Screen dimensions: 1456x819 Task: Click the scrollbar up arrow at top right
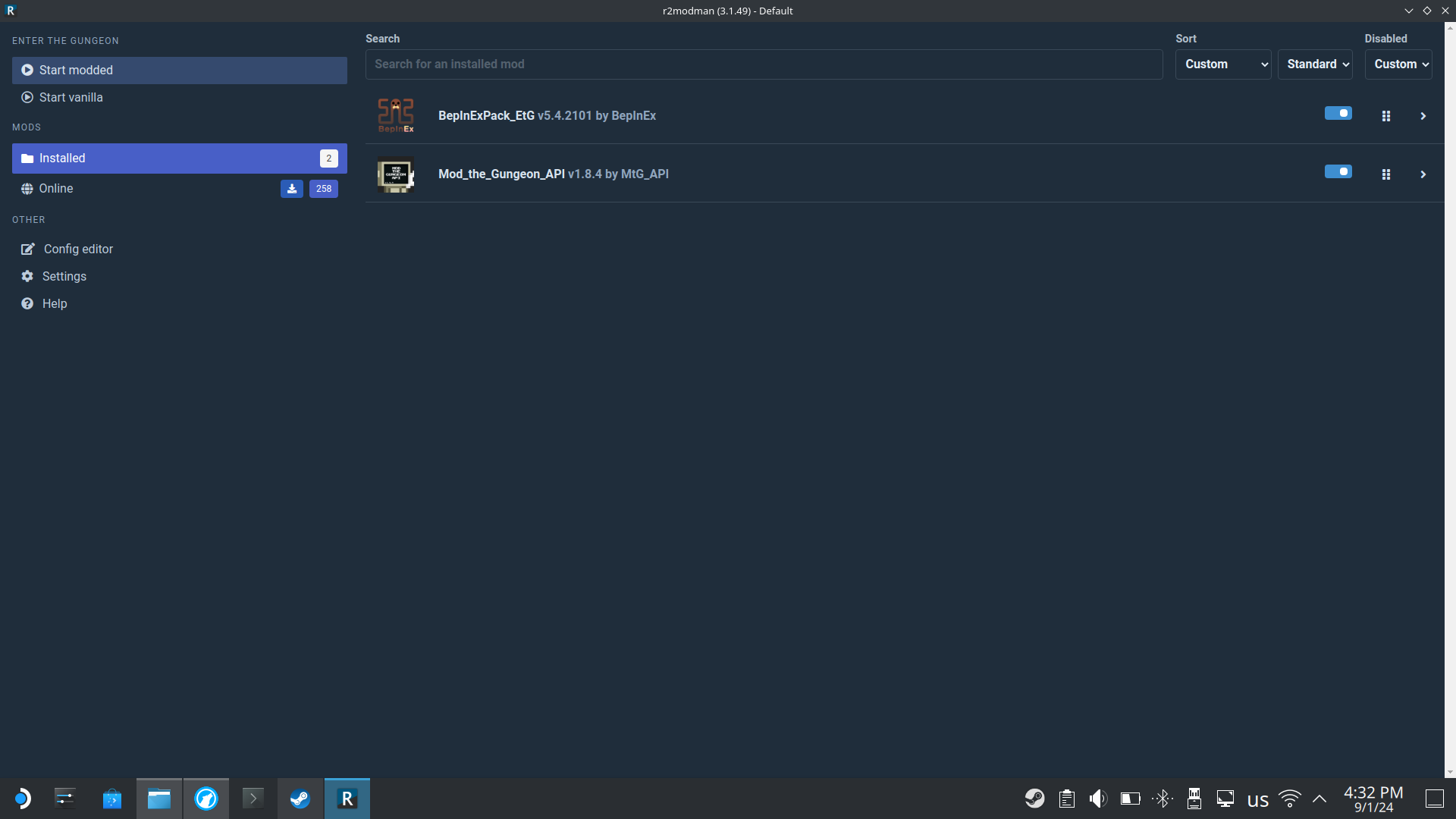point(1450,27)
